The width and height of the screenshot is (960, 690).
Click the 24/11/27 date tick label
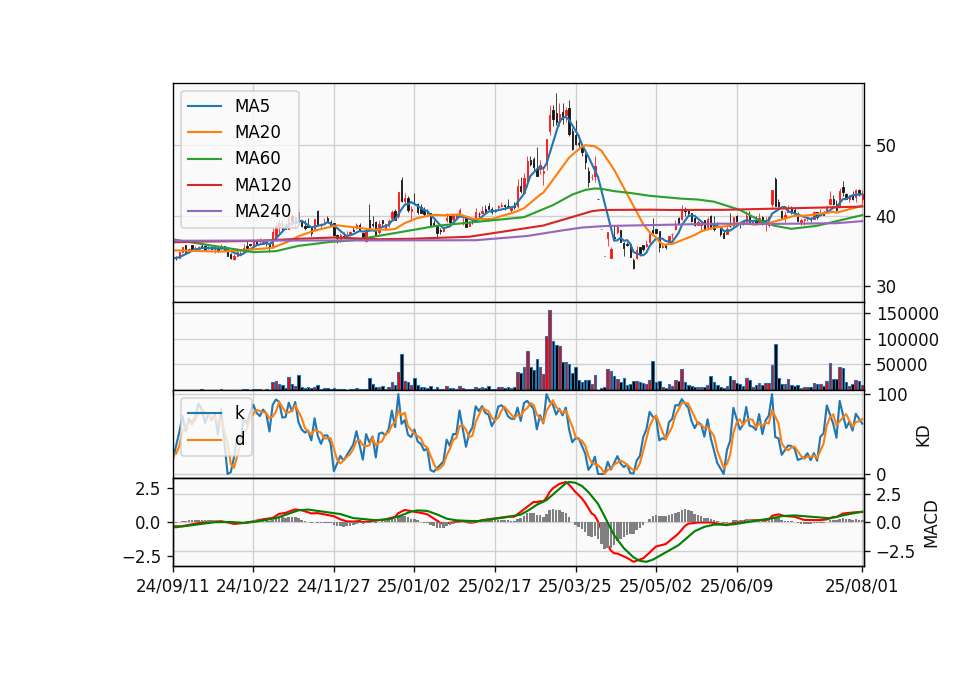[x=334, y=586]
